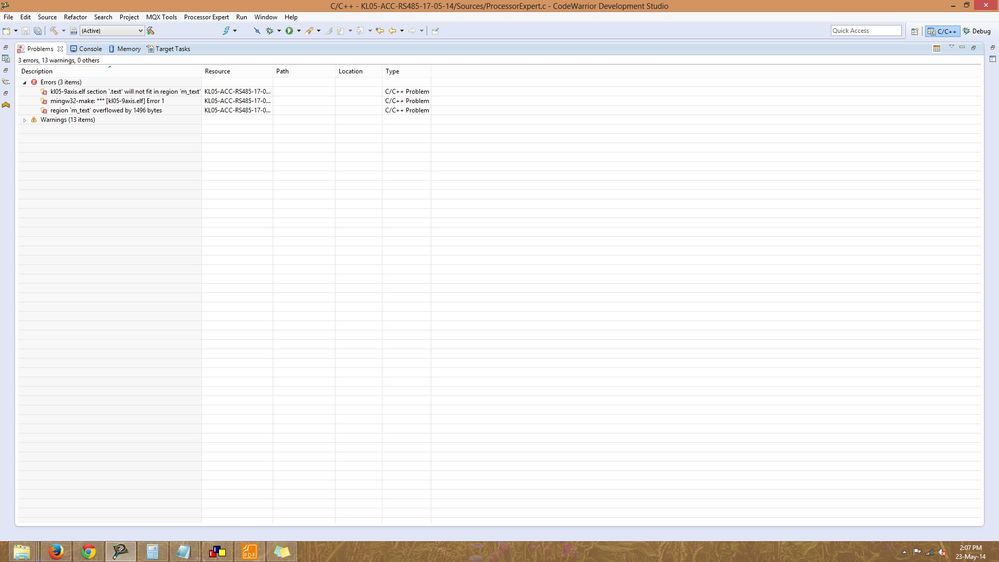
Task: Click the Save All icon
Action: click(x=38, y=31)
